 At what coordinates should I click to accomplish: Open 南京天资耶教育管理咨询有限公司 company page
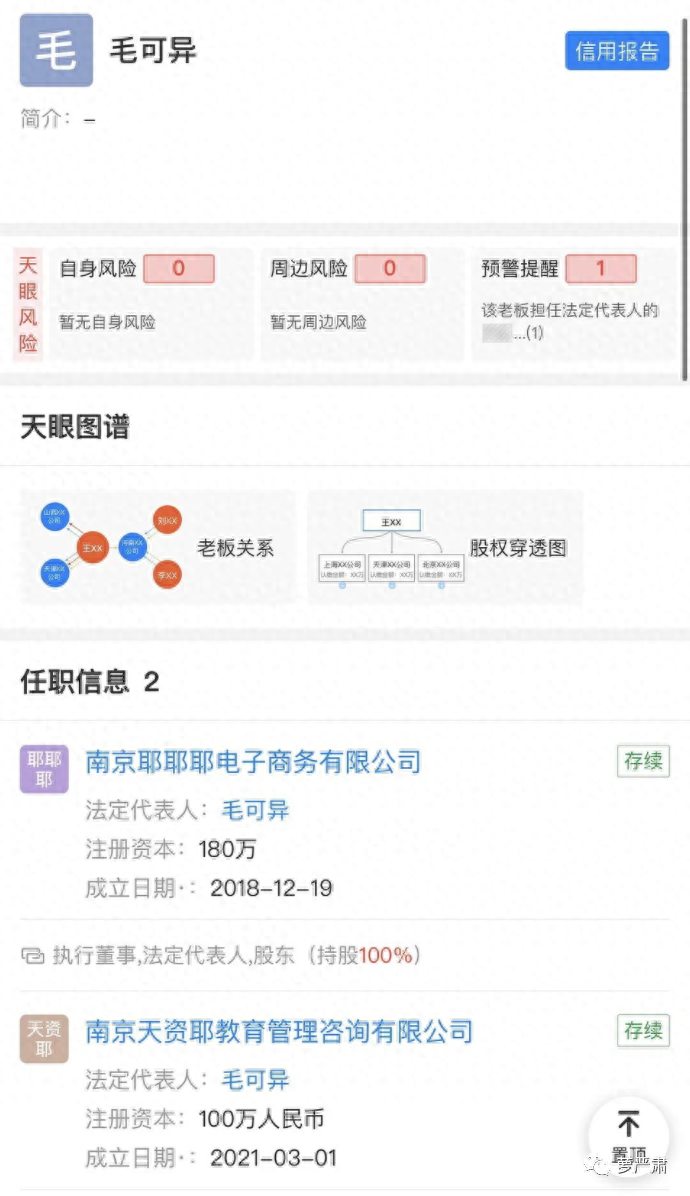(x=279, y=1031)
